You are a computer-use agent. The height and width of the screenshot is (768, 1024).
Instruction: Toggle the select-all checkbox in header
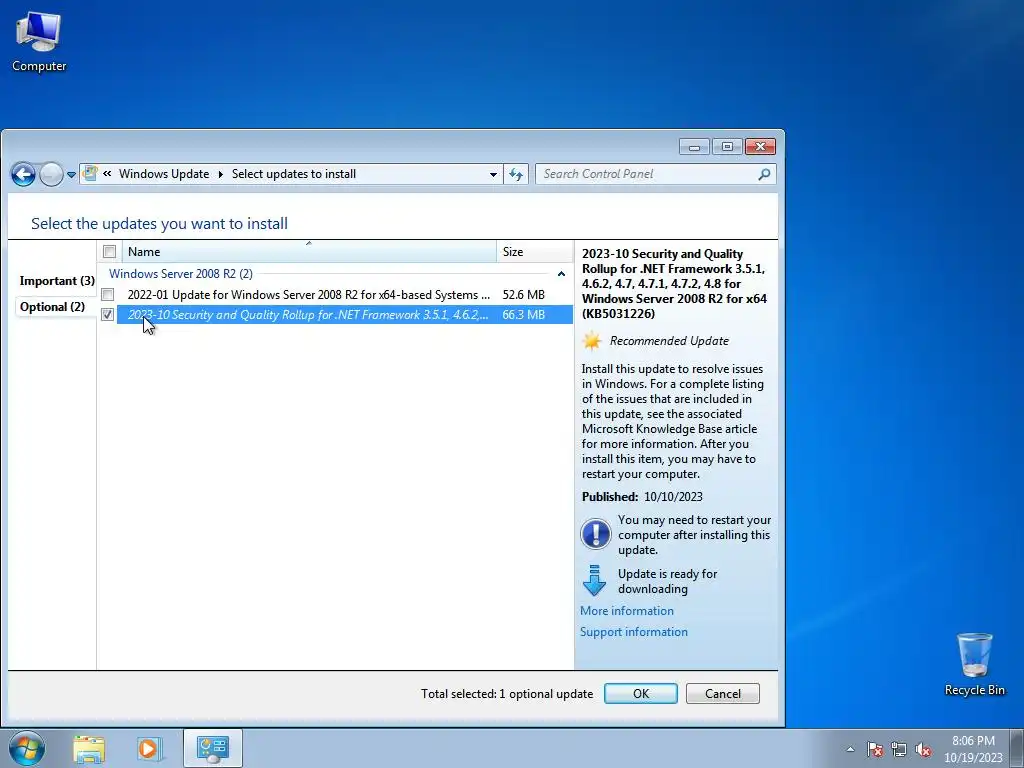point(109,251)
